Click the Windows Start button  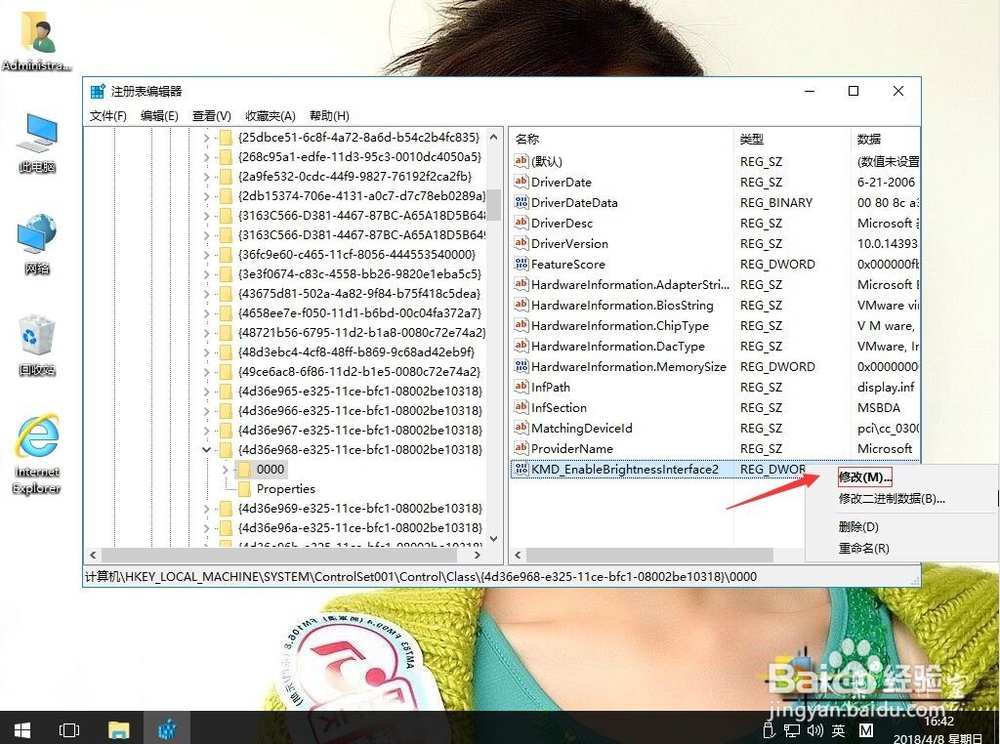coord(22,729)
